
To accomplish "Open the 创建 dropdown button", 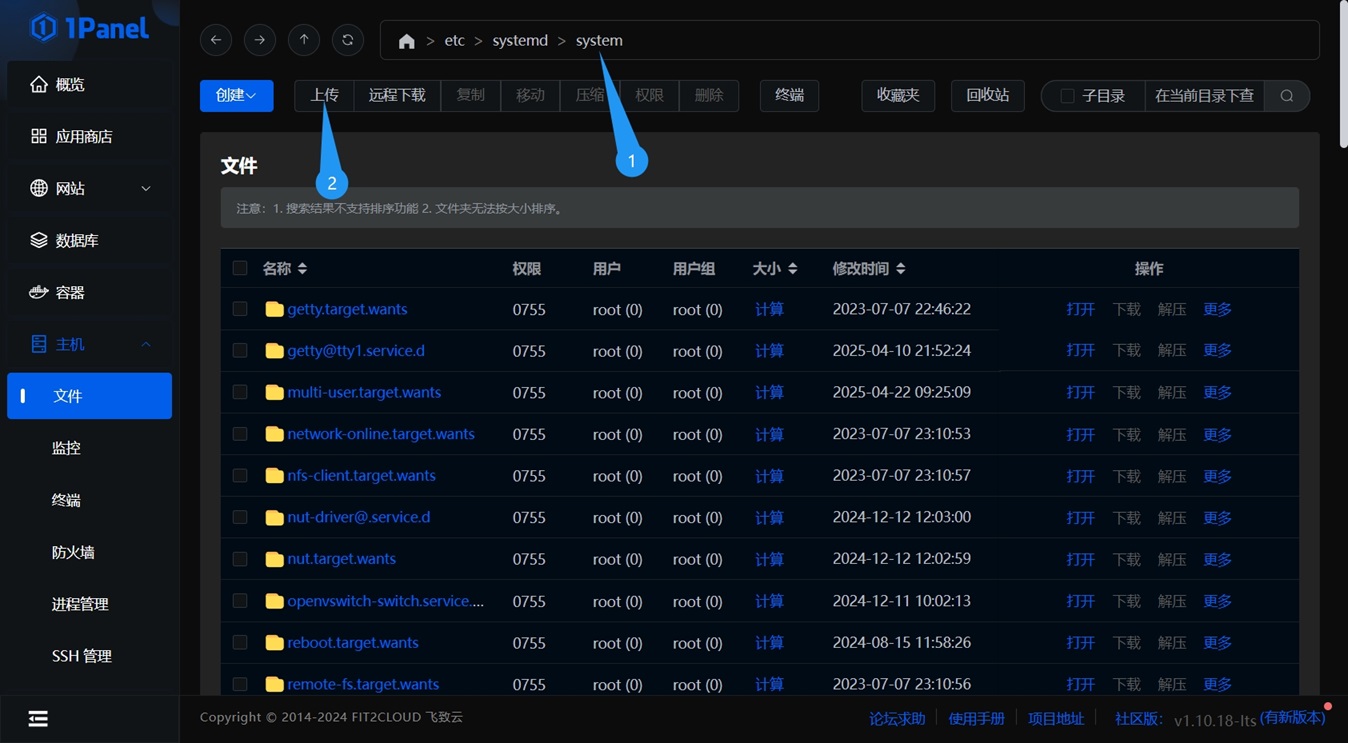I will (236, 96).
